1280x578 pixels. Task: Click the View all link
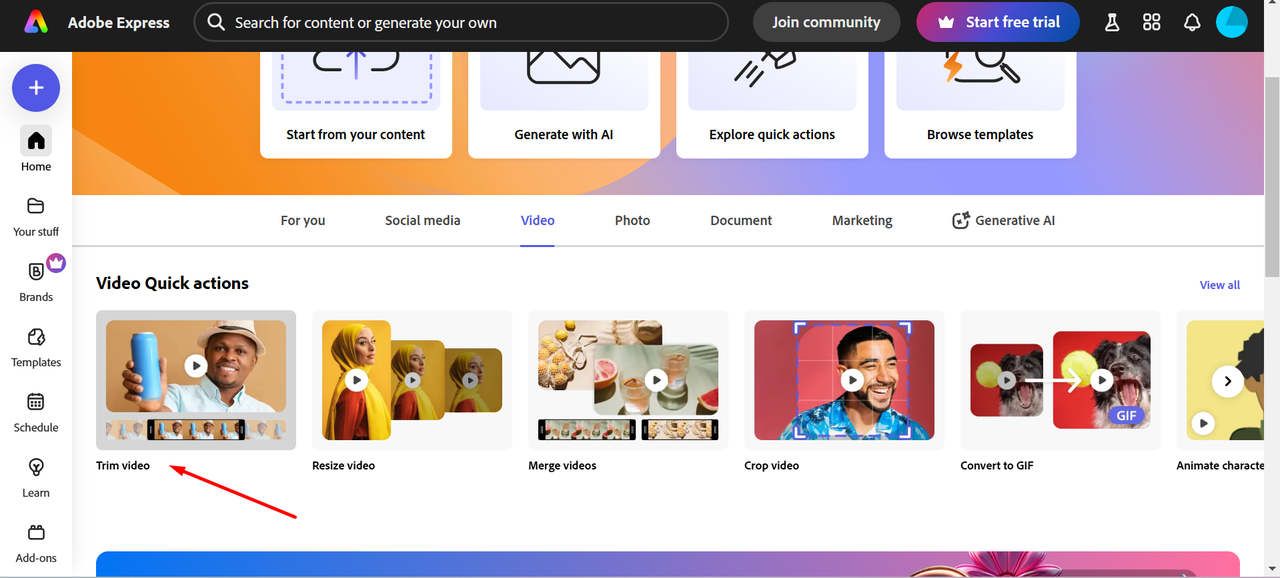point(1220,285)
